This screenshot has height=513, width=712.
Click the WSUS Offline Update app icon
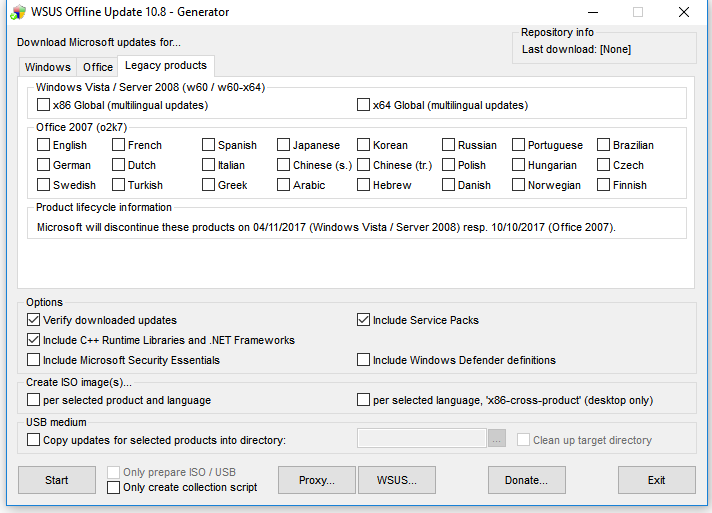[x=18, y=12]
